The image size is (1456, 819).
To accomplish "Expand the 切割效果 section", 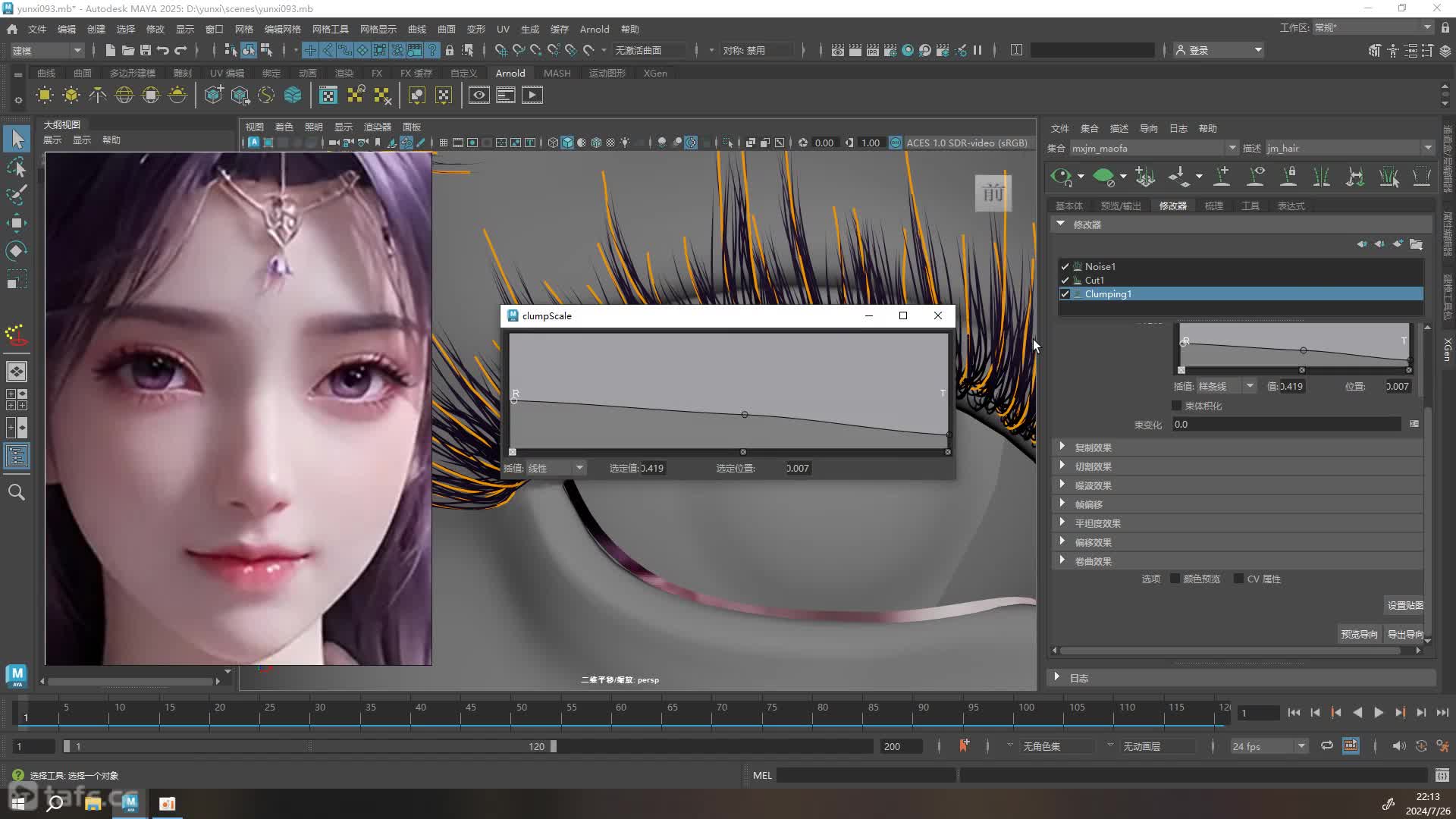I will [1062, 466].
